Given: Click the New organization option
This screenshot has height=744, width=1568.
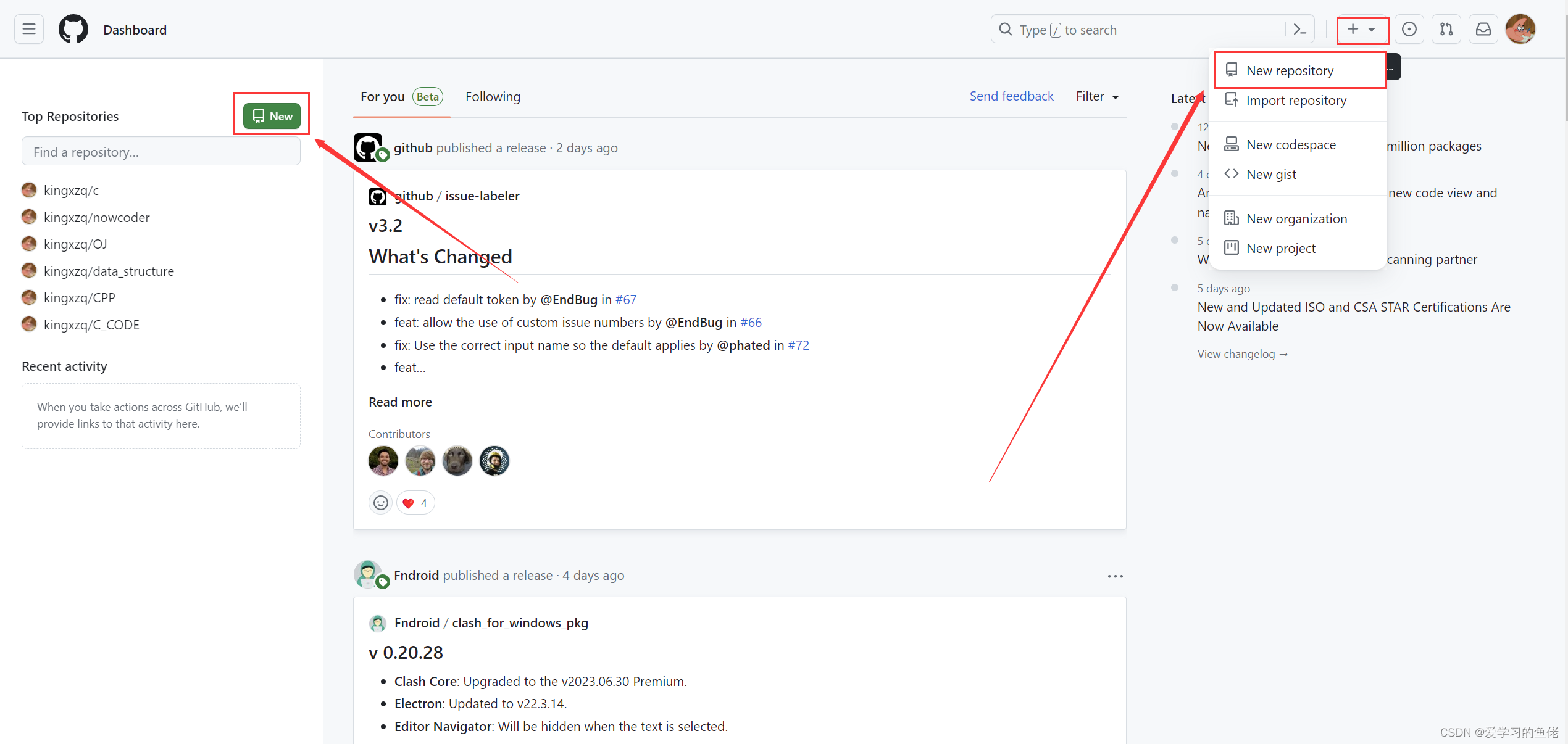Looking at the screenshot, I should (x=1296, y=217).
